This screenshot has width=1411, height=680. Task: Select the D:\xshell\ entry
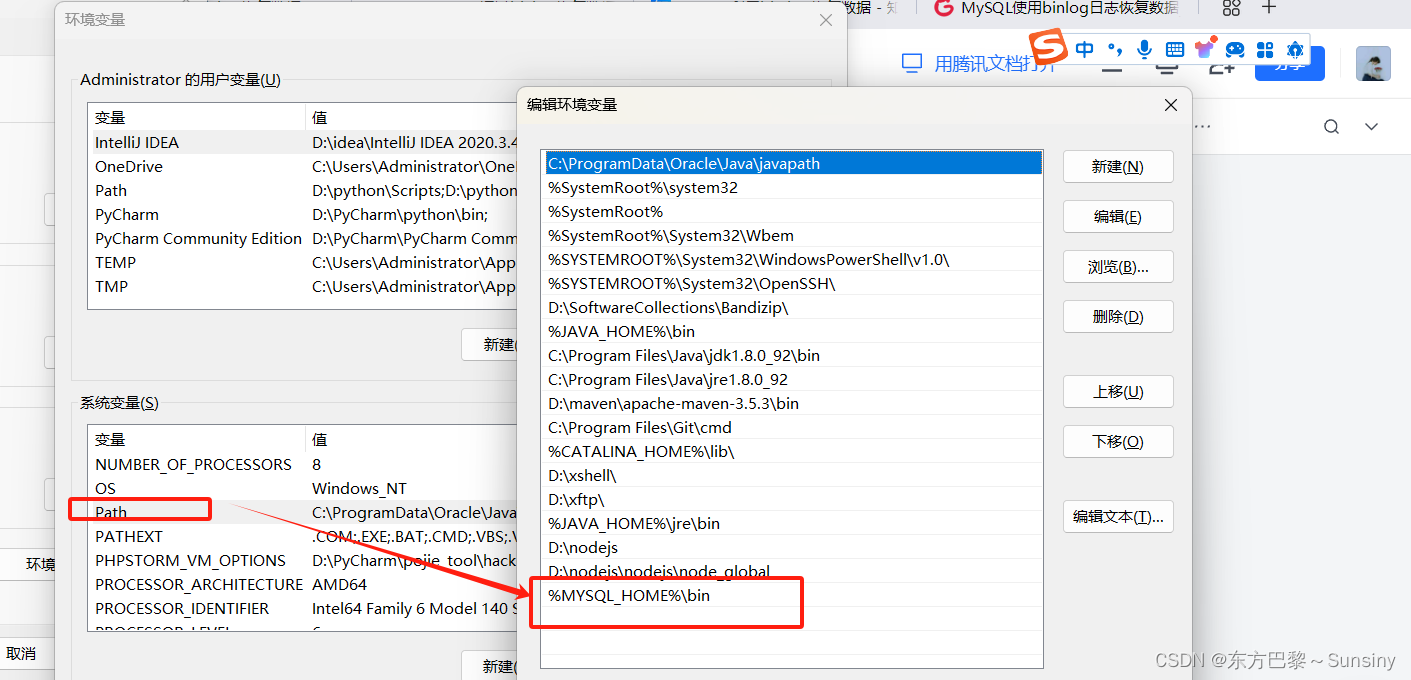(x=794, y=476)
